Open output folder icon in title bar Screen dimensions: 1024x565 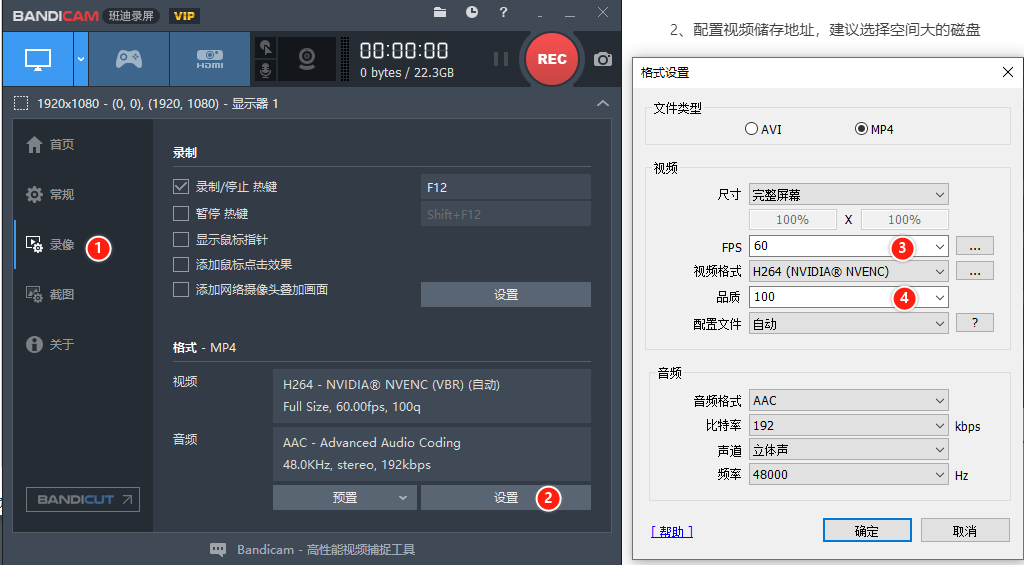coord(440,12)
